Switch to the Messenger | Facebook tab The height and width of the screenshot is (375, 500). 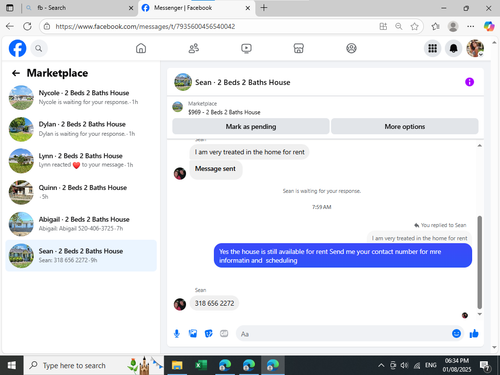click(197, 8)
